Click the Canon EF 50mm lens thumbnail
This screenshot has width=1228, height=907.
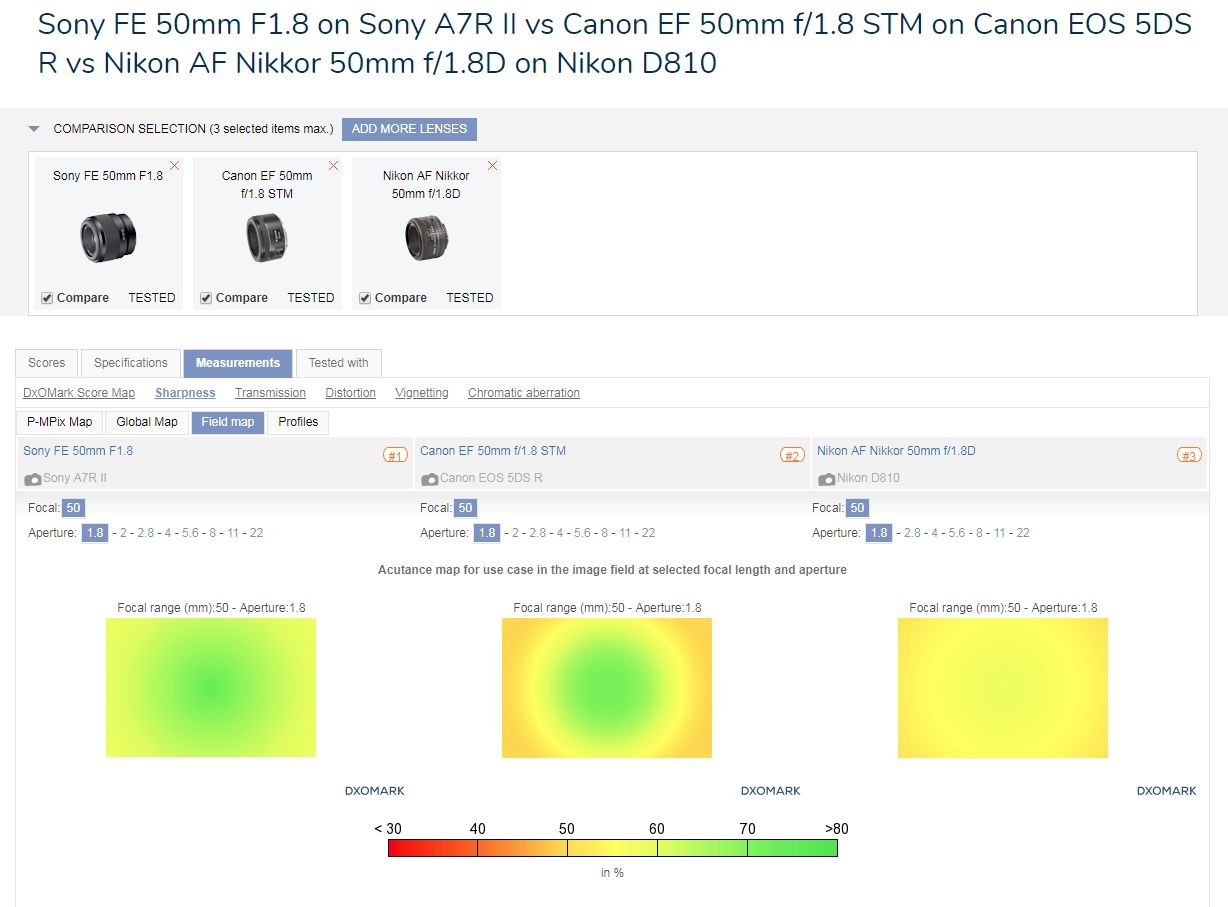[267, 238]
